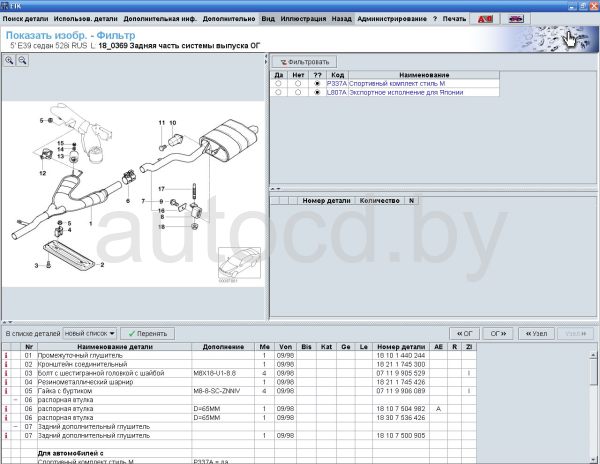Click the P337A code link
This screenshot has height=464, width=600.
[337, 83]
